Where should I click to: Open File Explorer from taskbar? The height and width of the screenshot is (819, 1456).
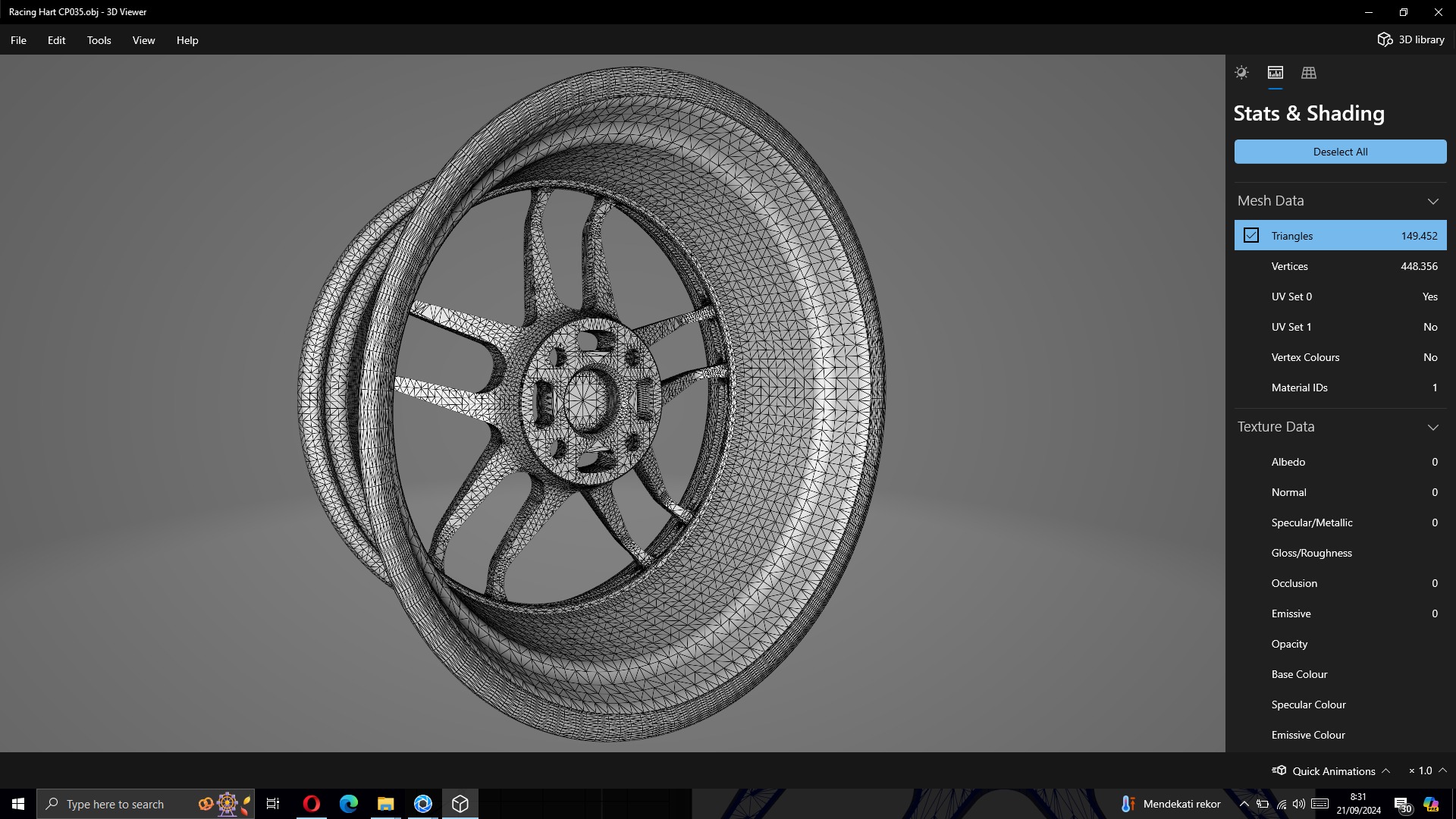tap(385, 804)
